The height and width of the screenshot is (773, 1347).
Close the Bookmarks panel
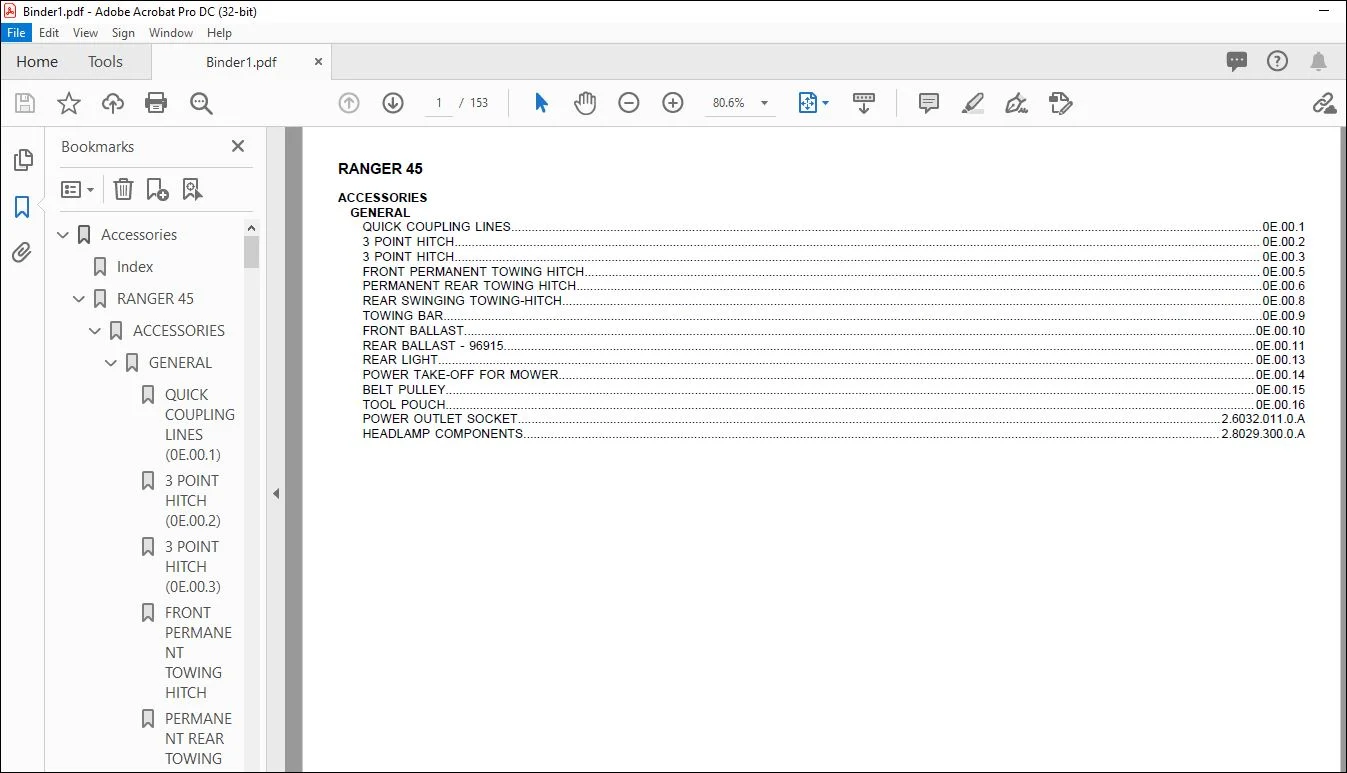[238, 146]
